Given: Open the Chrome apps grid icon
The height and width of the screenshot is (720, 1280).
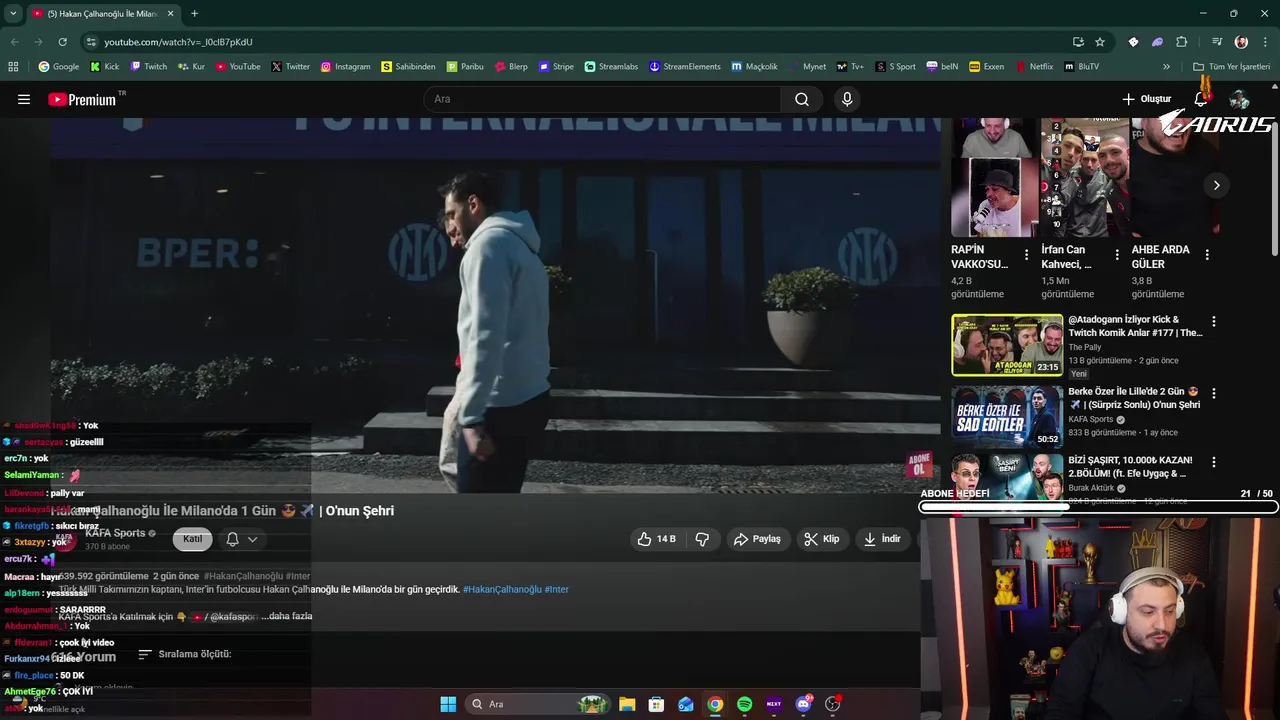Looking at the screenshot, I should point(13,67).
